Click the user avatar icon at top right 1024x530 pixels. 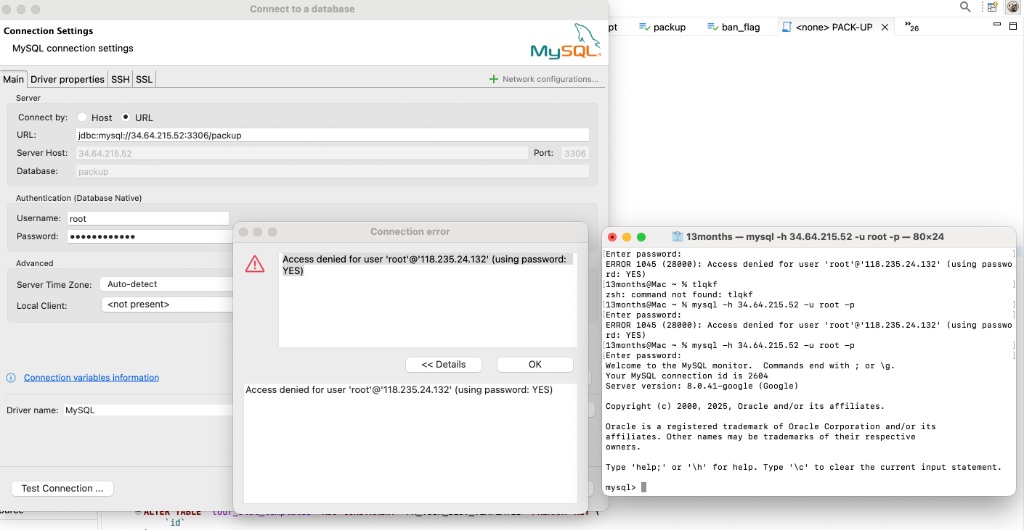click(x=1012, y=7)
